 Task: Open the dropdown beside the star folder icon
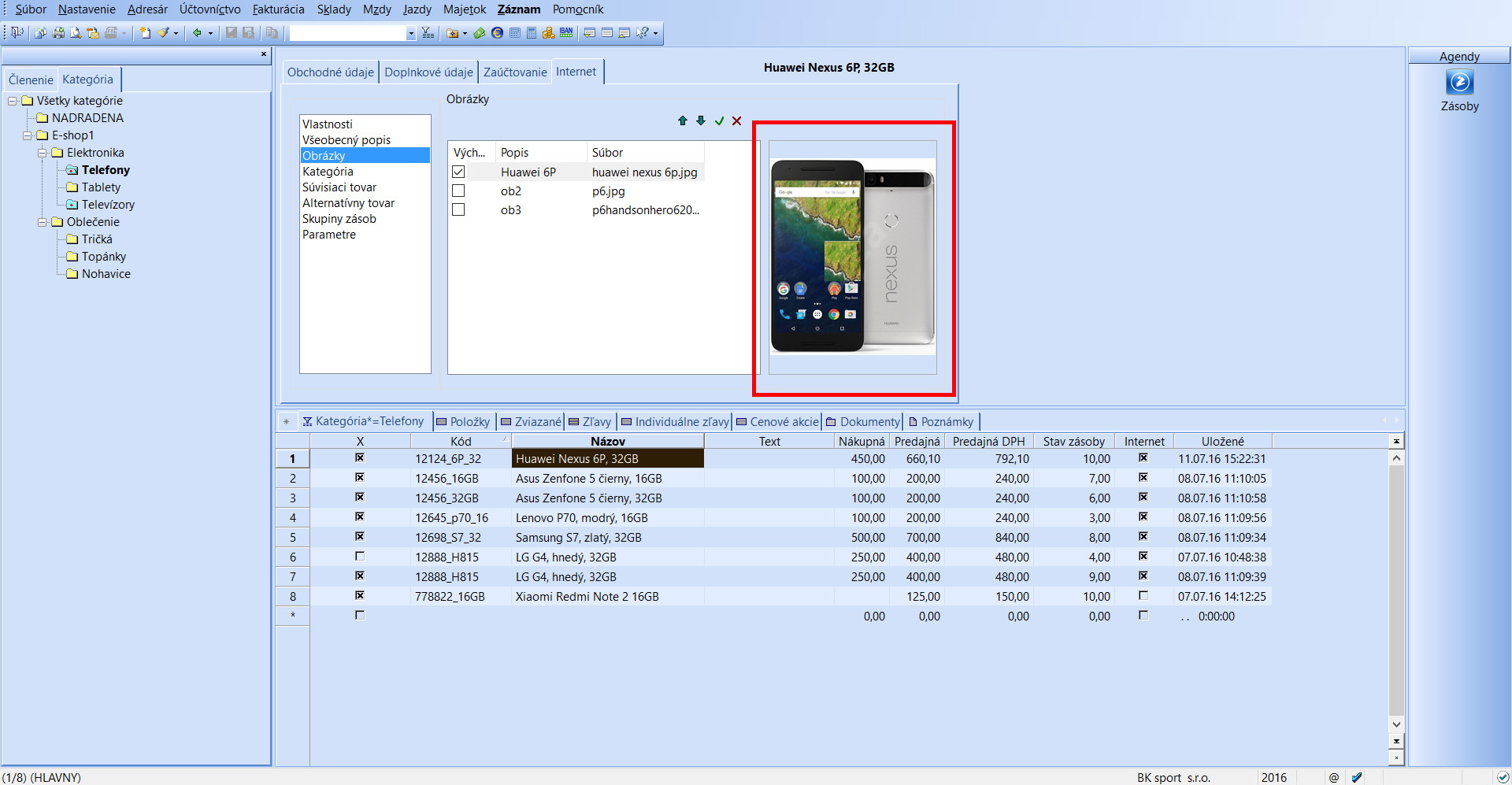coord(465,33)
